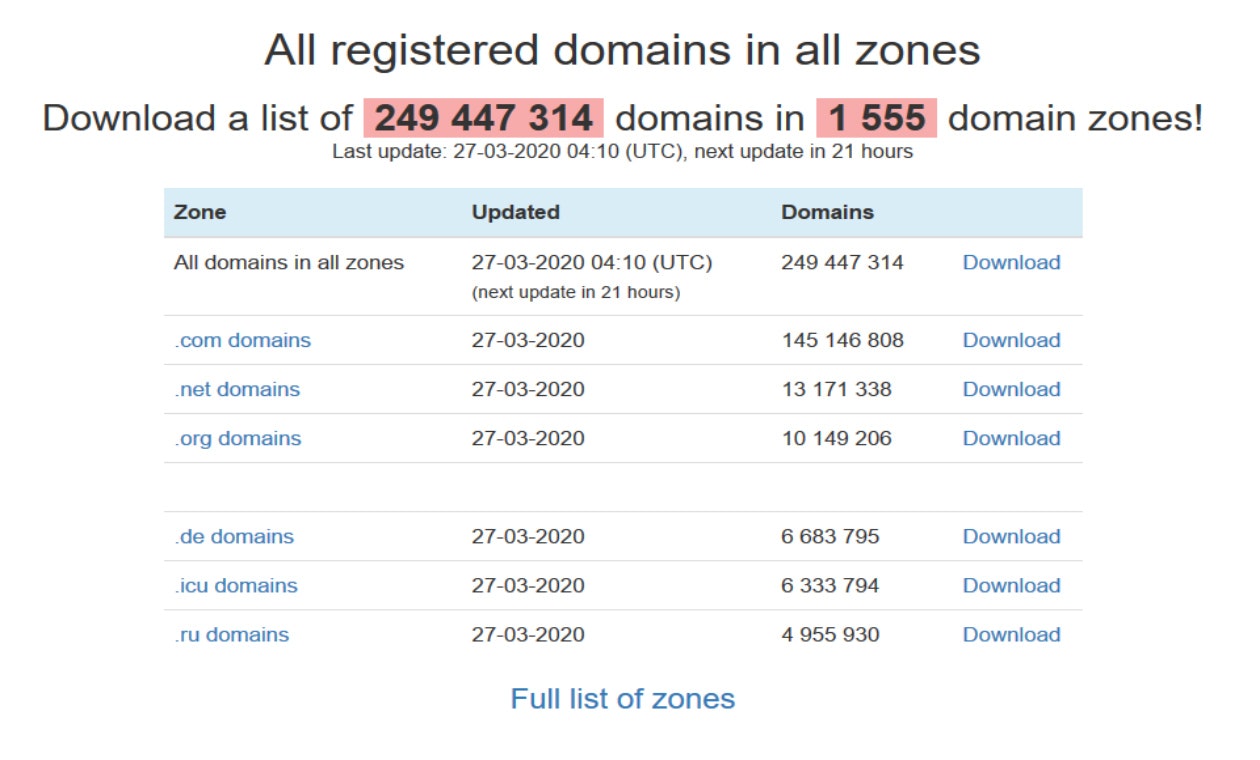Viewport: 1260px width, 760px height.
Task: Click the 'Last update' line under the heading
Action: tap(622, 152)
